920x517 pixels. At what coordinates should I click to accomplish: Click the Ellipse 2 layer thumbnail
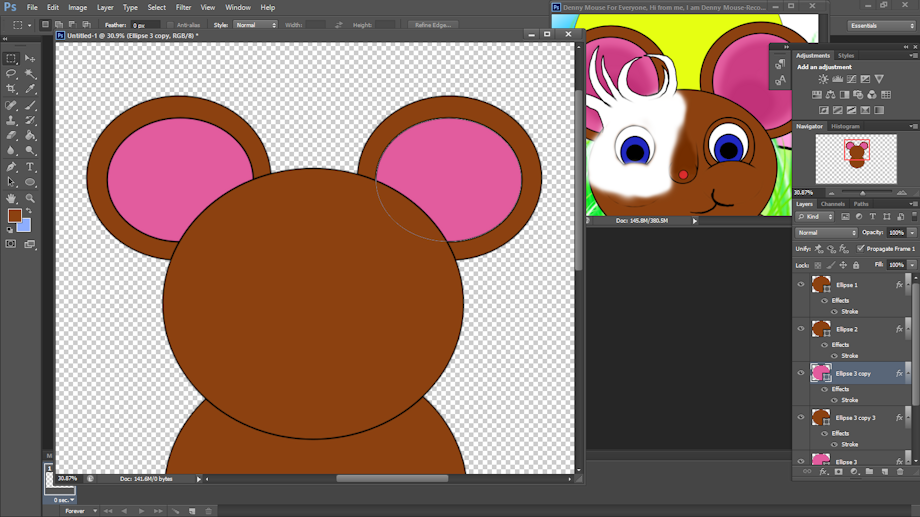[821, 329]
